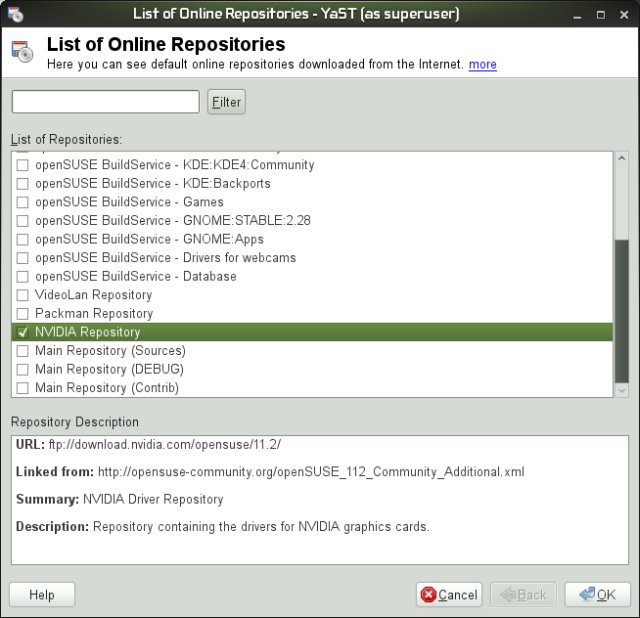The image size is (640, 618).
Task: Click the Help button
Action: click(x=42, y=595)
